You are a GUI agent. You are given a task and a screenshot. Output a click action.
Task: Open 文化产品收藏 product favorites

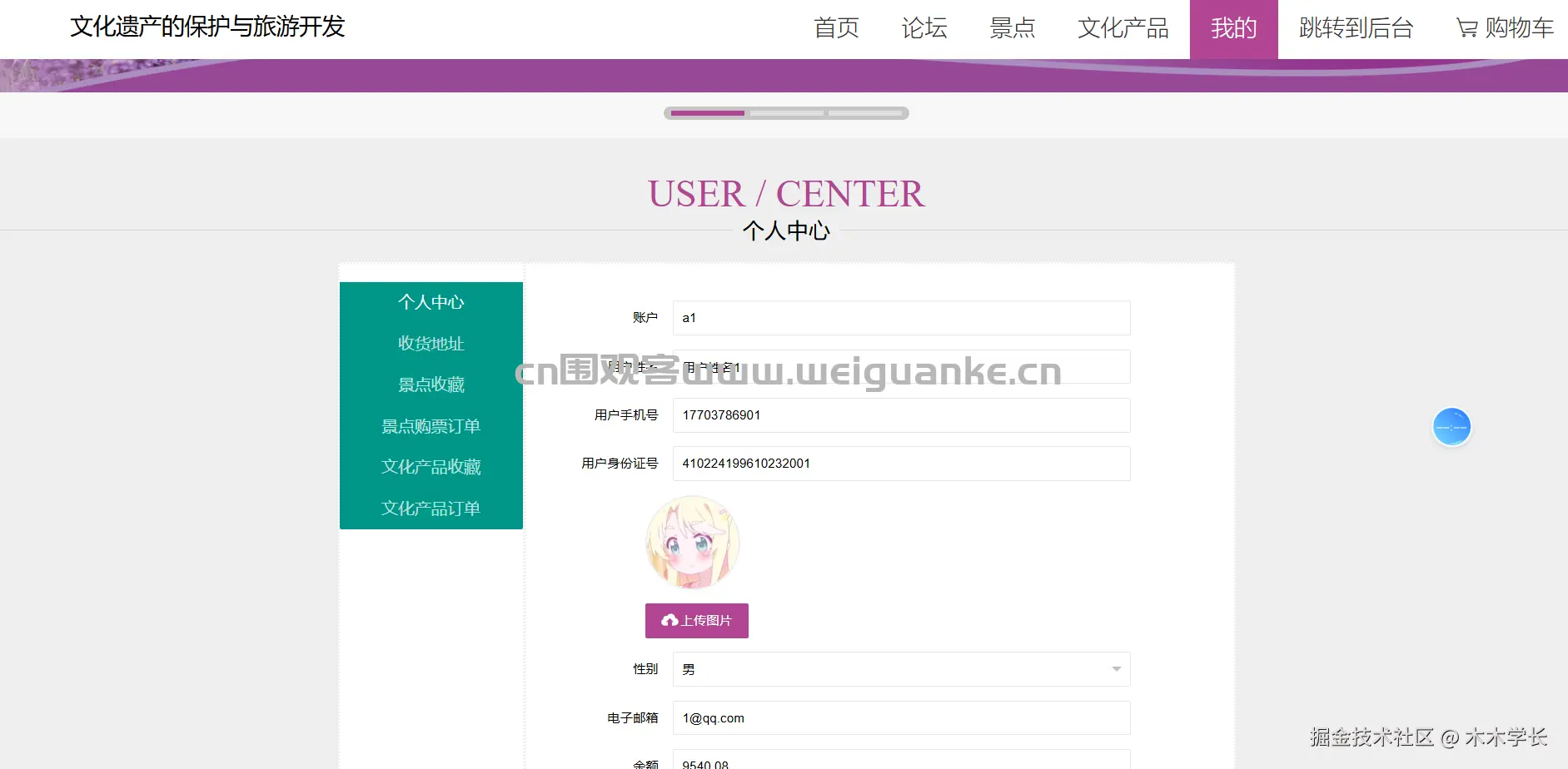coord(431,466)
